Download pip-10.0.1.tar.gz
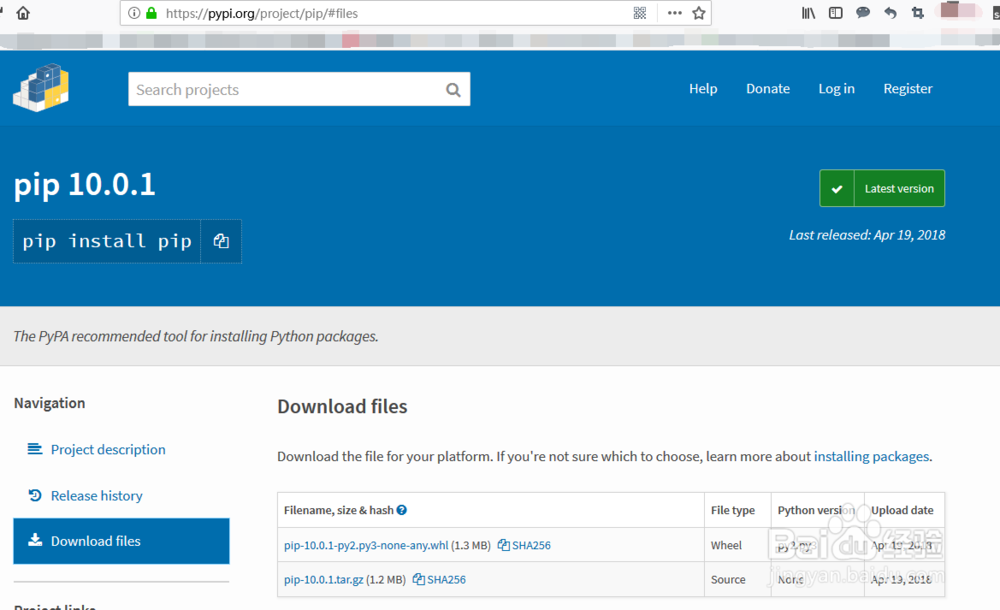 [323, 579]
